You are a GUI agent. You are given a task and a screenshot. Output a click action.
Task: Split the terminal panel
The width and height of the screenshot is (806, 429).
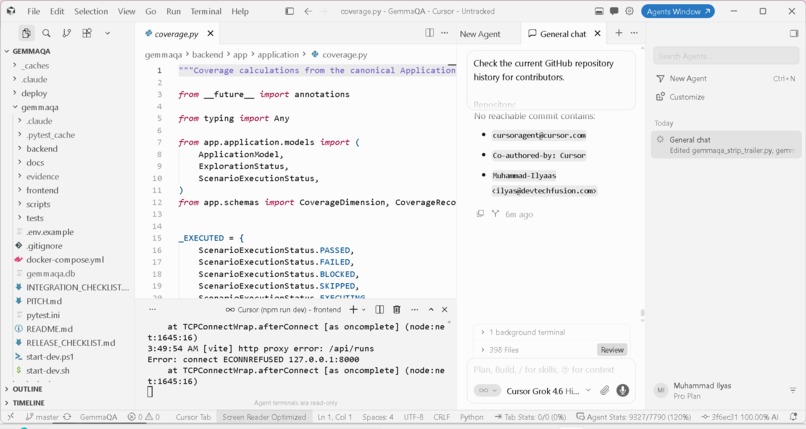(x=379, y=309)
